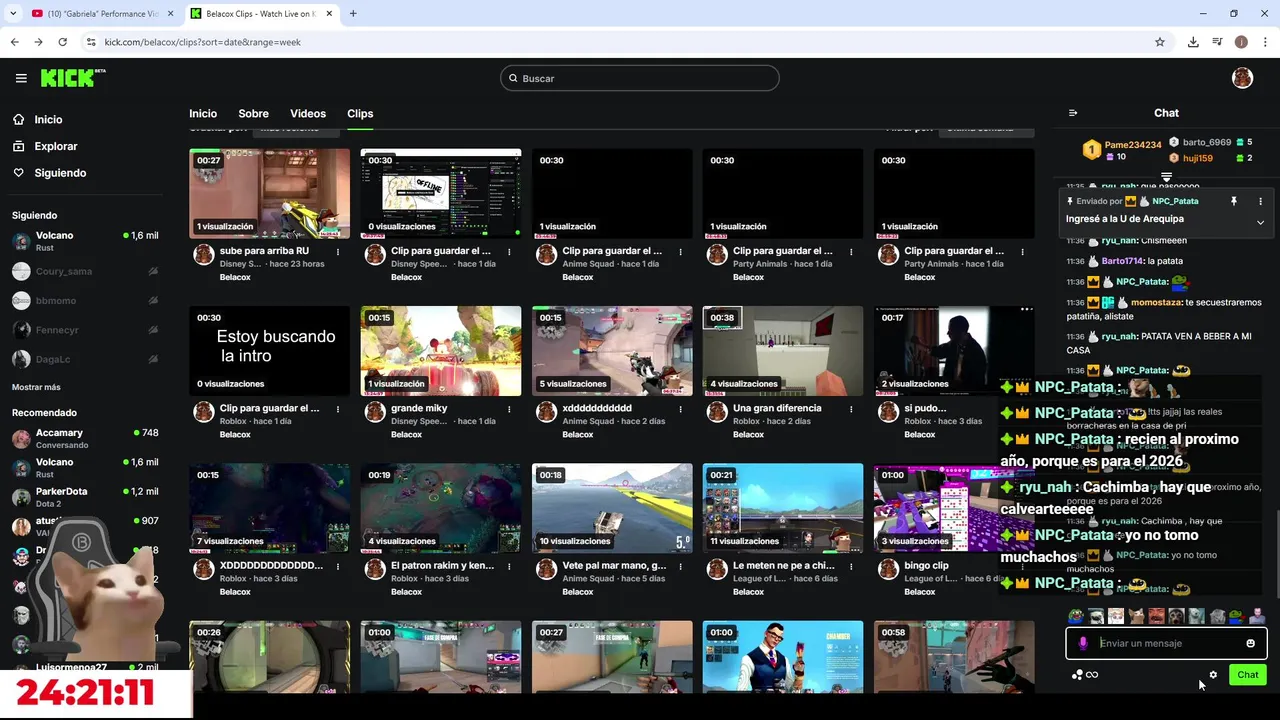
Task: Open the emoji picker in chat input
Action: 1250,643
